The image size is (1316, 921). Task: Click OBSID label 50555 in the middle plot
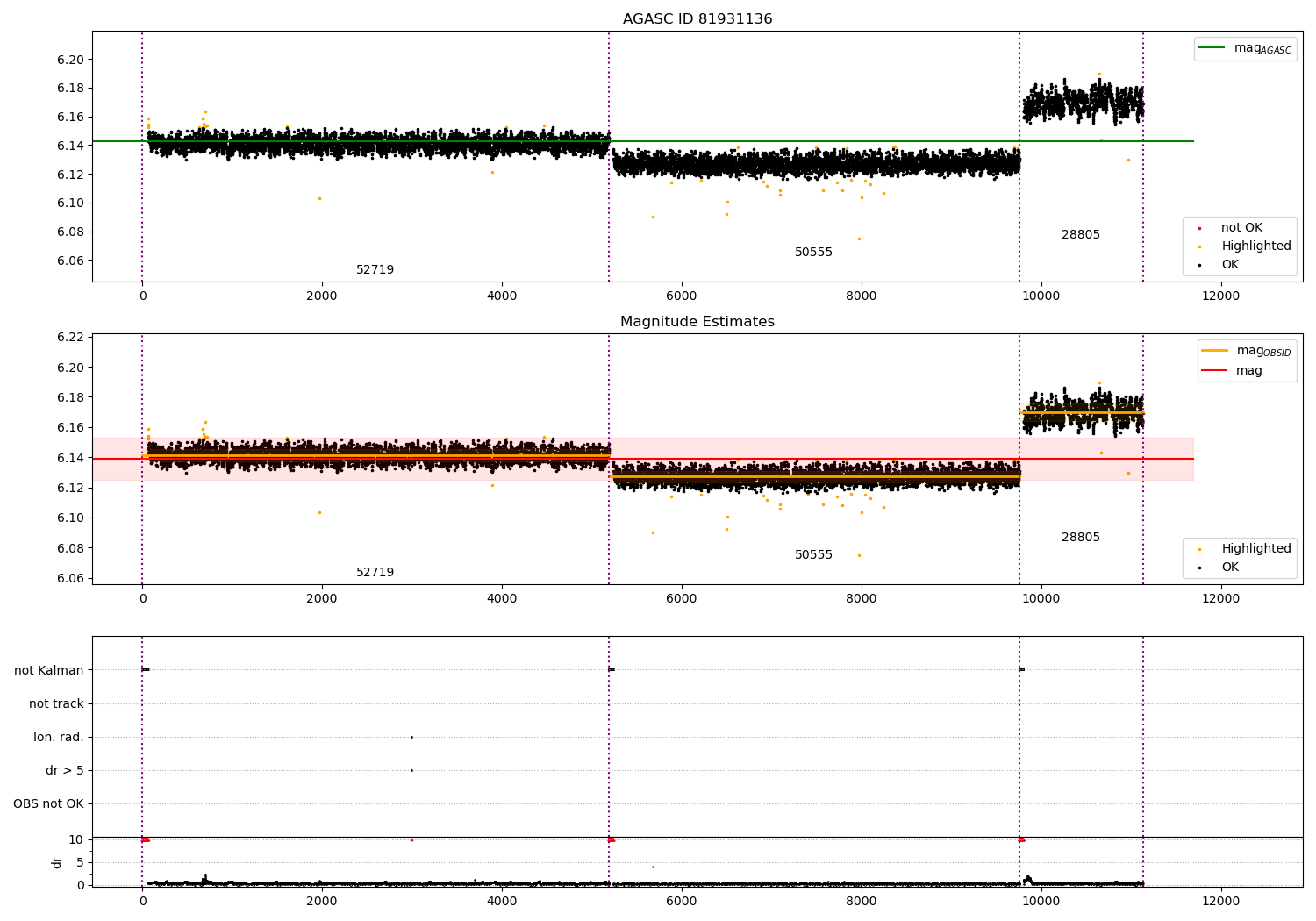[x=813, y=555]
